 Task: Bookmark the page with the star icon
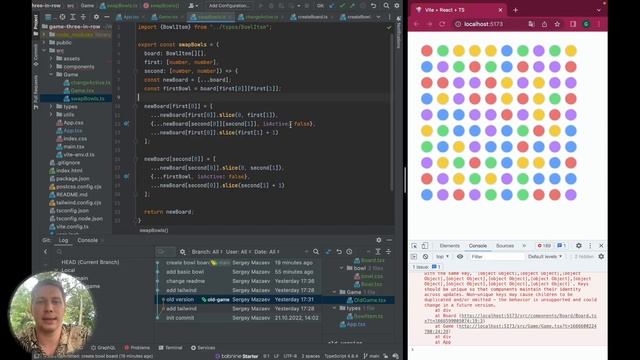tap(557, 24)
